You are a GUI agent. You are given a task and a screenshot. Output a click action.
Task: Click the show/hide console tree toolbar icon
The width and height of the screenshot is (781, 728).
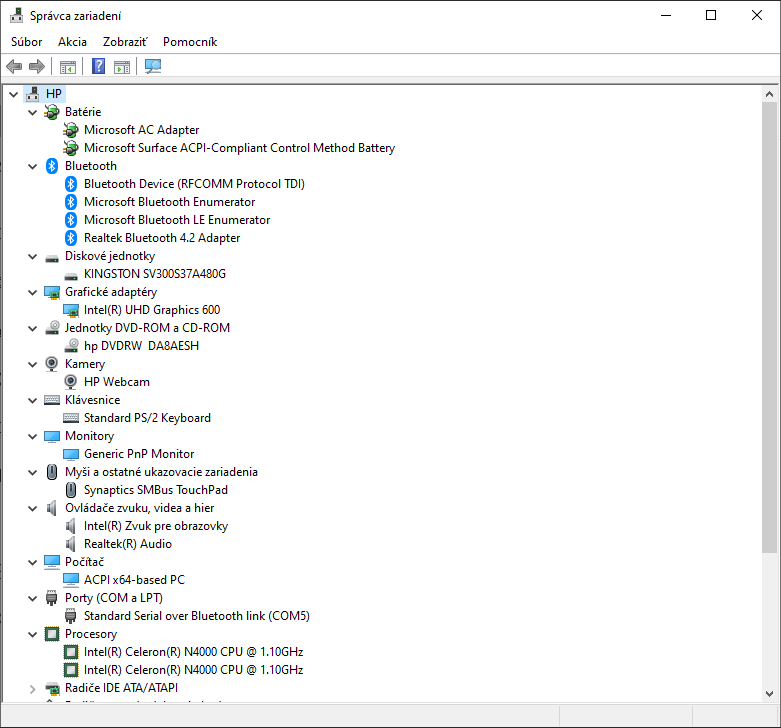point(68,67)
